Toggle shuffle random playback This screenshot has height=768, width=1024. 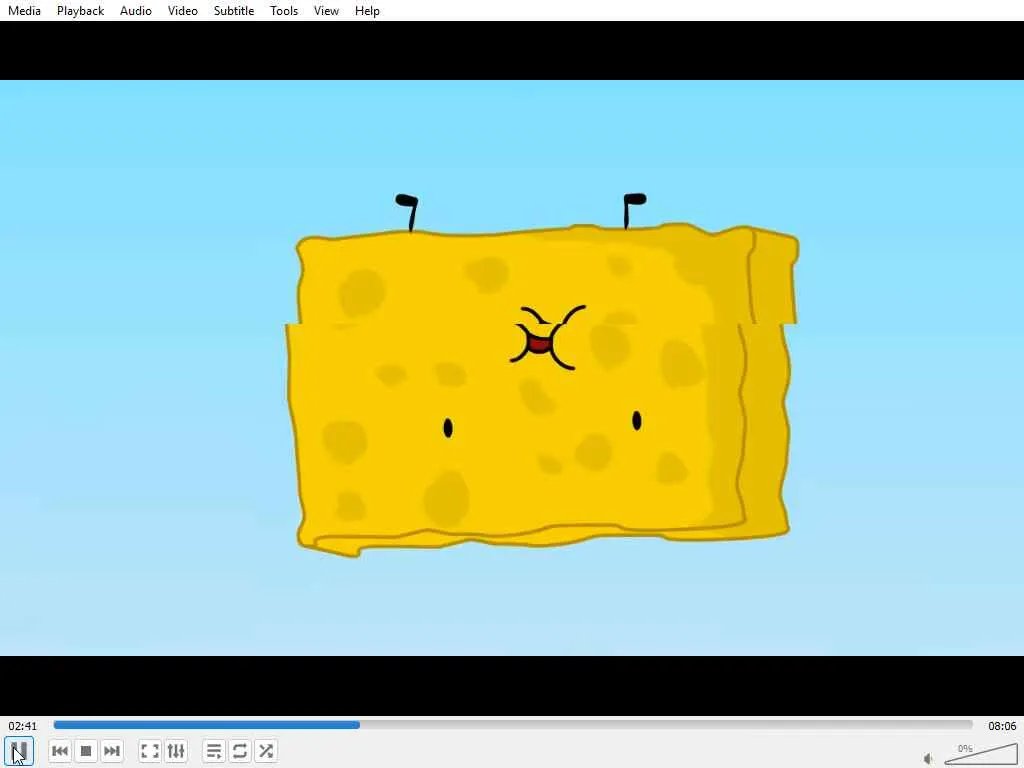pos(266,751)
